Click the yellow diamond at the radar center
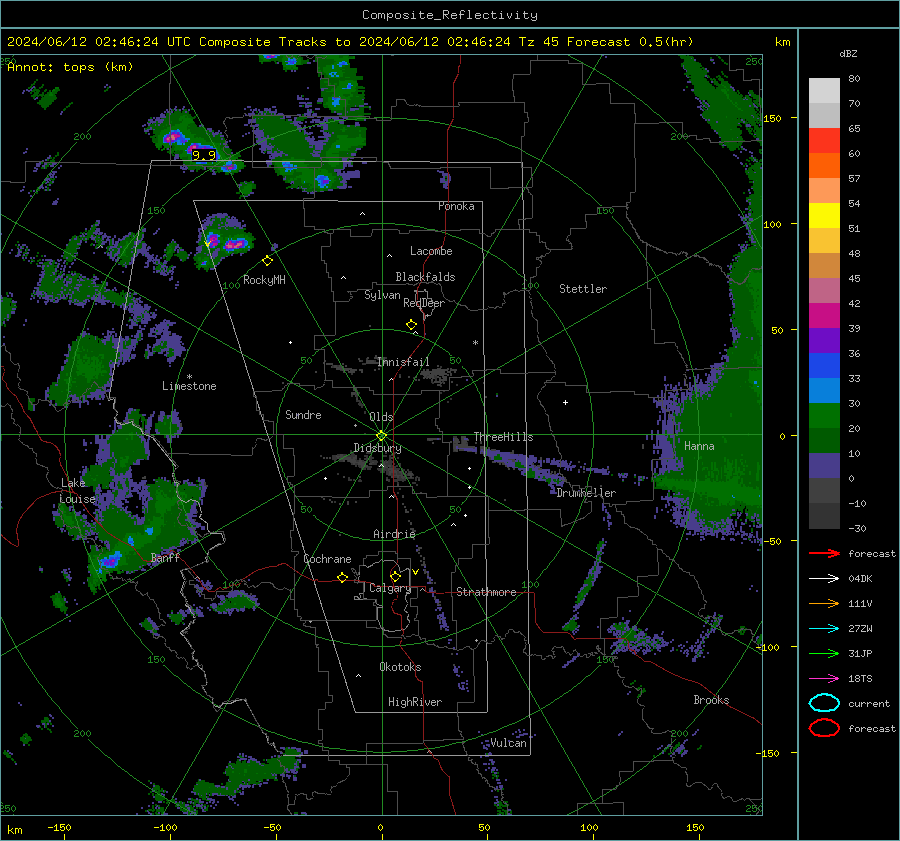The width and height of the screenshot is (900, 841). 381,436
